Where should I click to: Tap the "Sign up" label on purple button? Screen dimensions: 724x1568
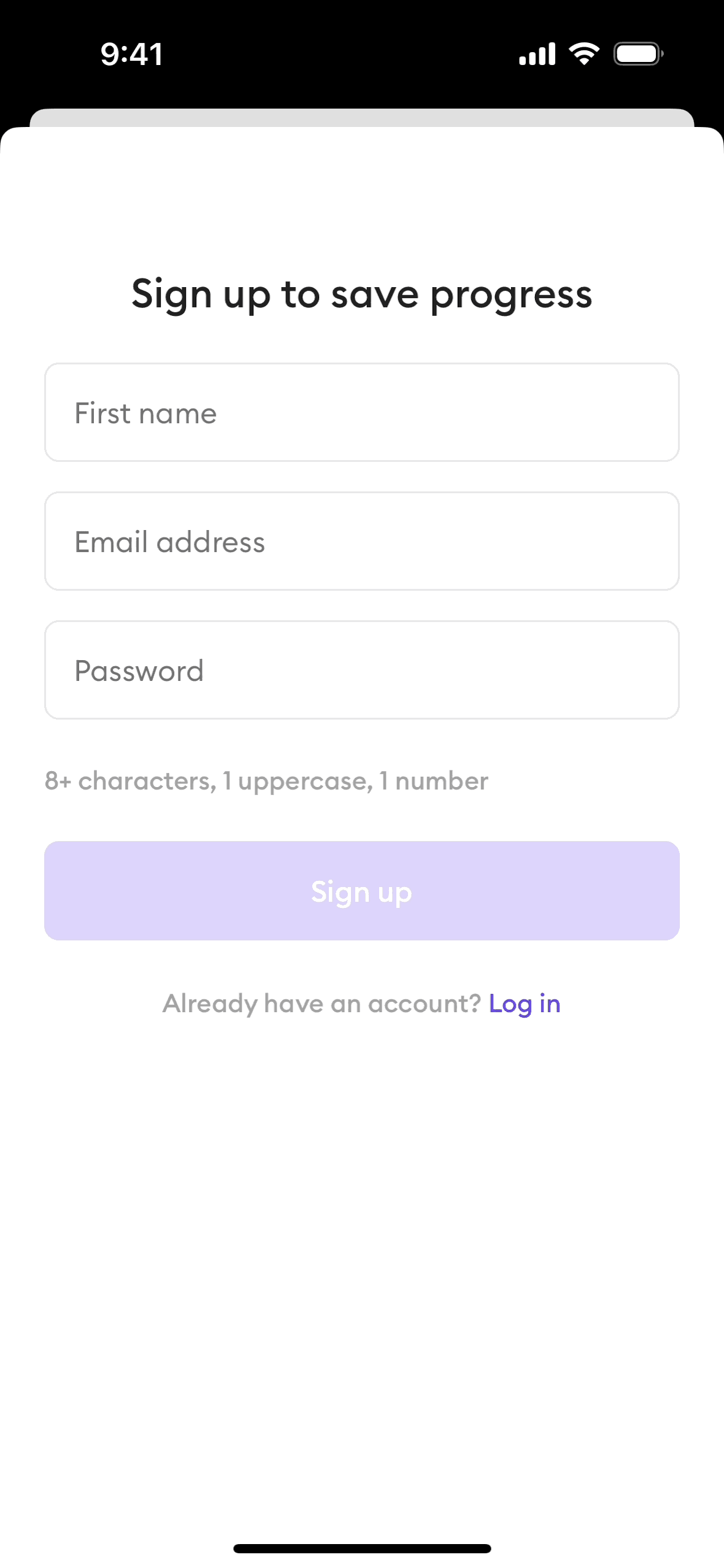361,891
